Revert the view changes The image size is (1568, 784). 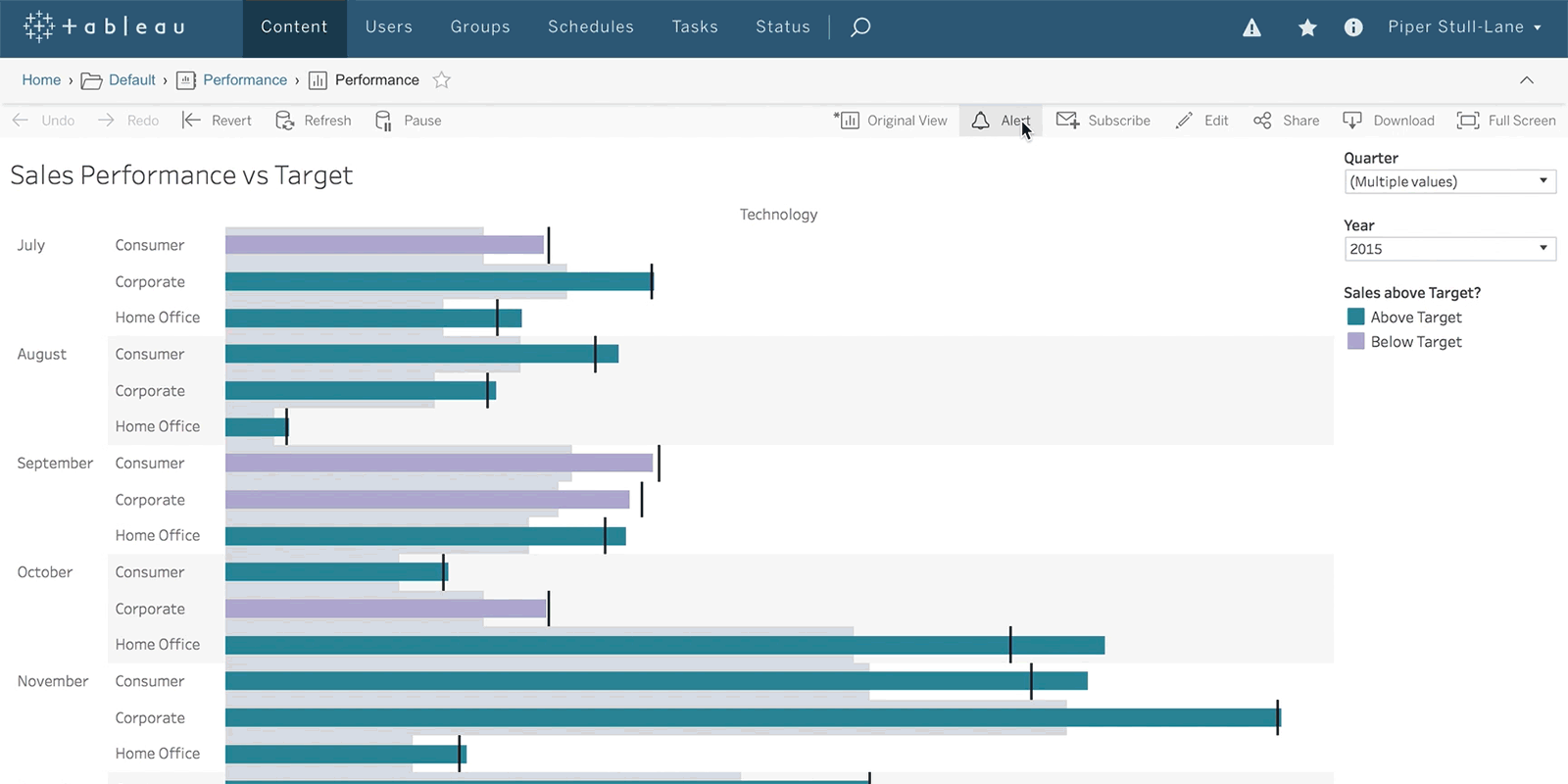click(217, 121)
